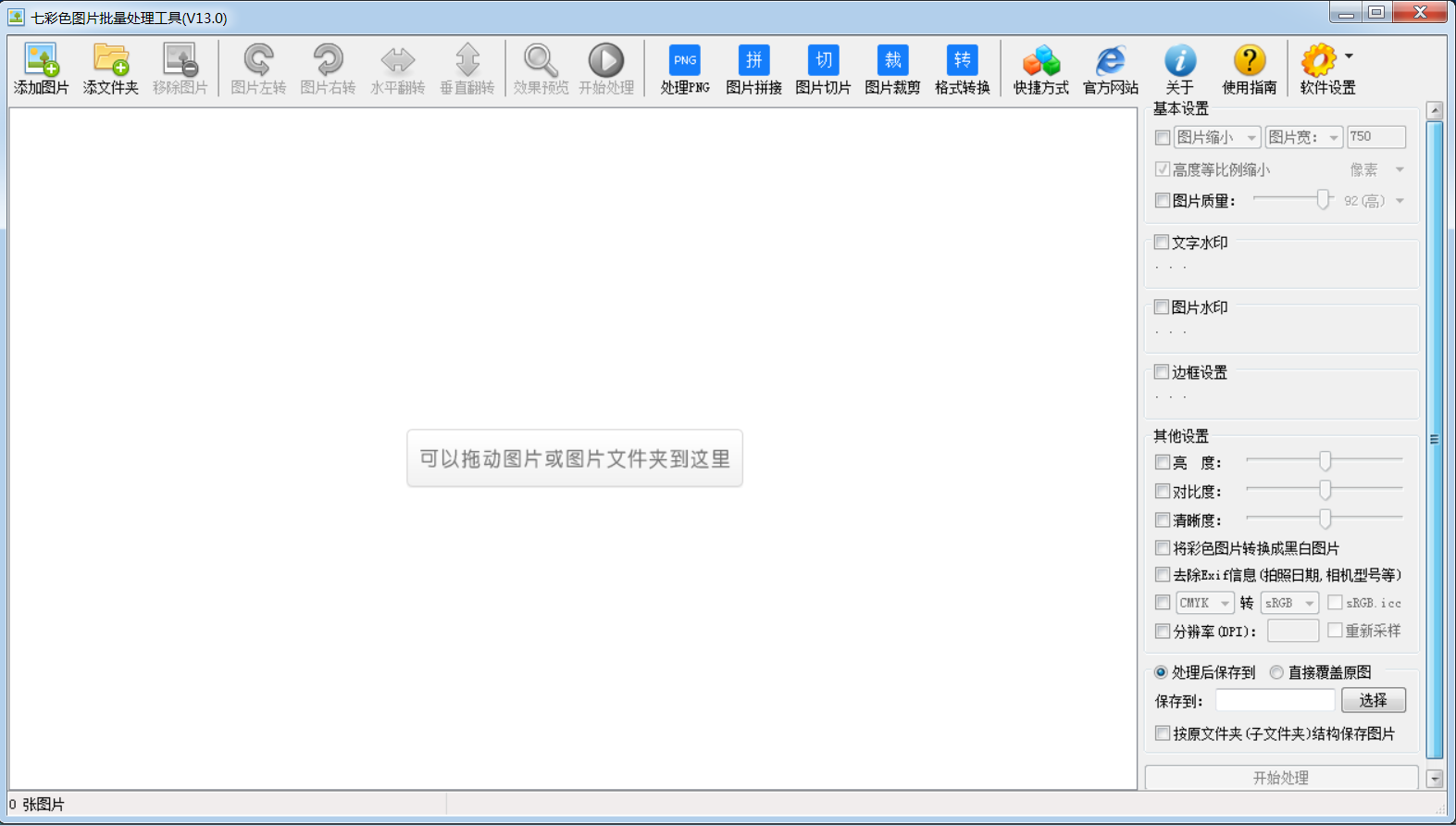The width and height of the screenshot is (1456, 826).
Task: Enable the 图片质量 checkbox
Action: click(1163, 201)
